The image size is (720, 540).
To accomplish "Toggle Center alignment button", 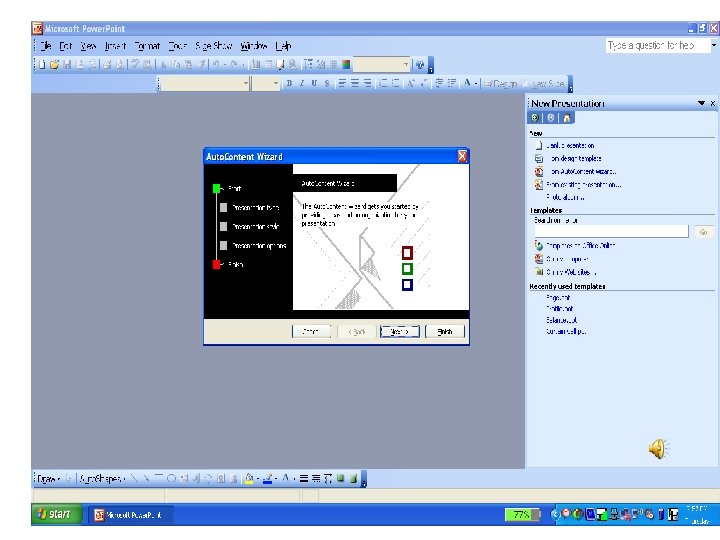I will (355, 83).
